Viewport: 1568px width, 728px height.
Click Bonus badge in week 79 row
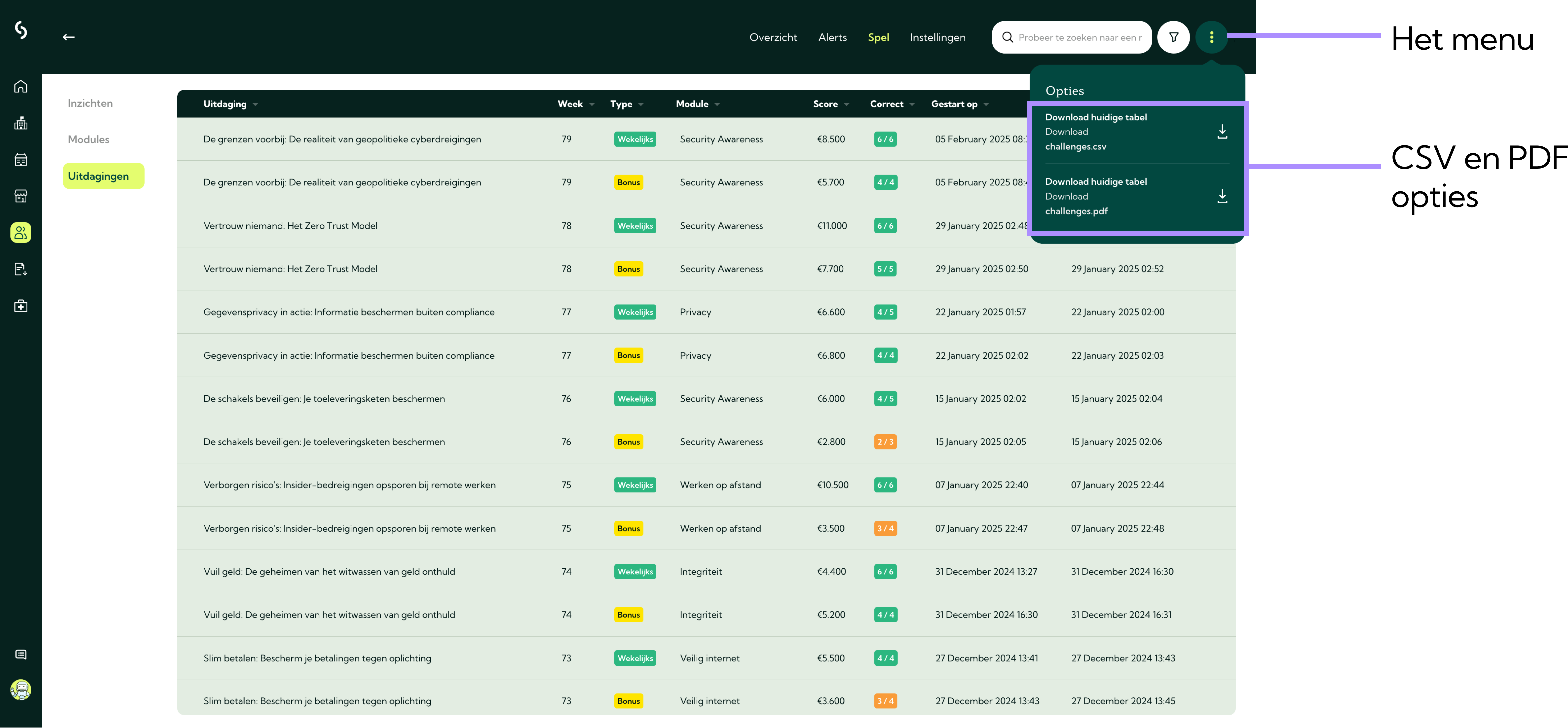[x=628, y=182]
